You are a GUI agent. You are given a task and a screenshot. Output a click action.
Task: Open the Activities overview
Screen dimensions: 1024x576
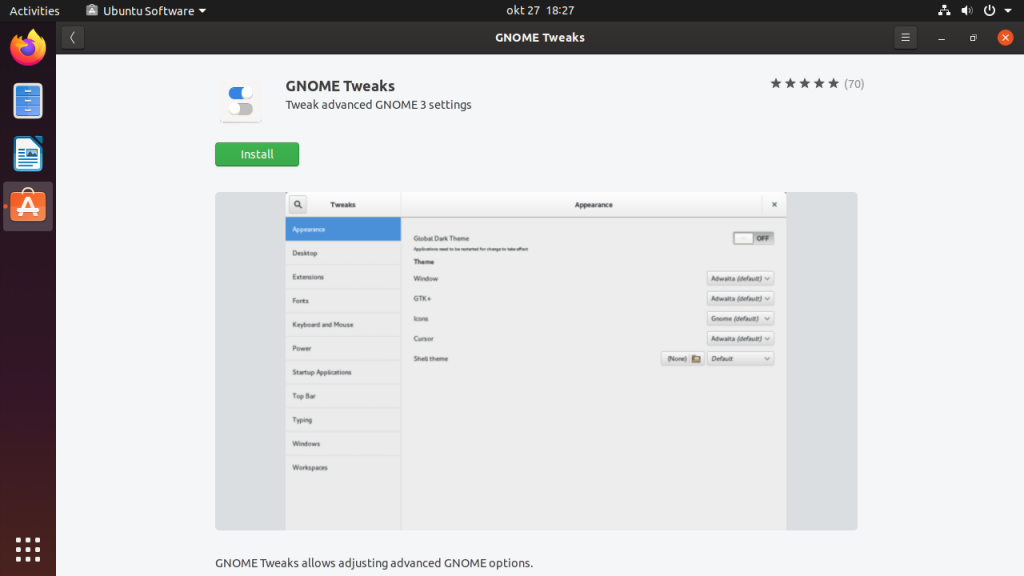pos(35,10)
